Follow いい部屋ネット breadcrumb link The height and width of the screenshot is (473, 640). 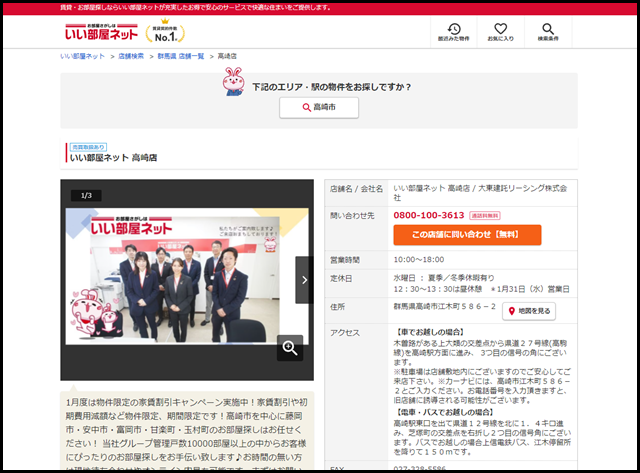point(82,56)
